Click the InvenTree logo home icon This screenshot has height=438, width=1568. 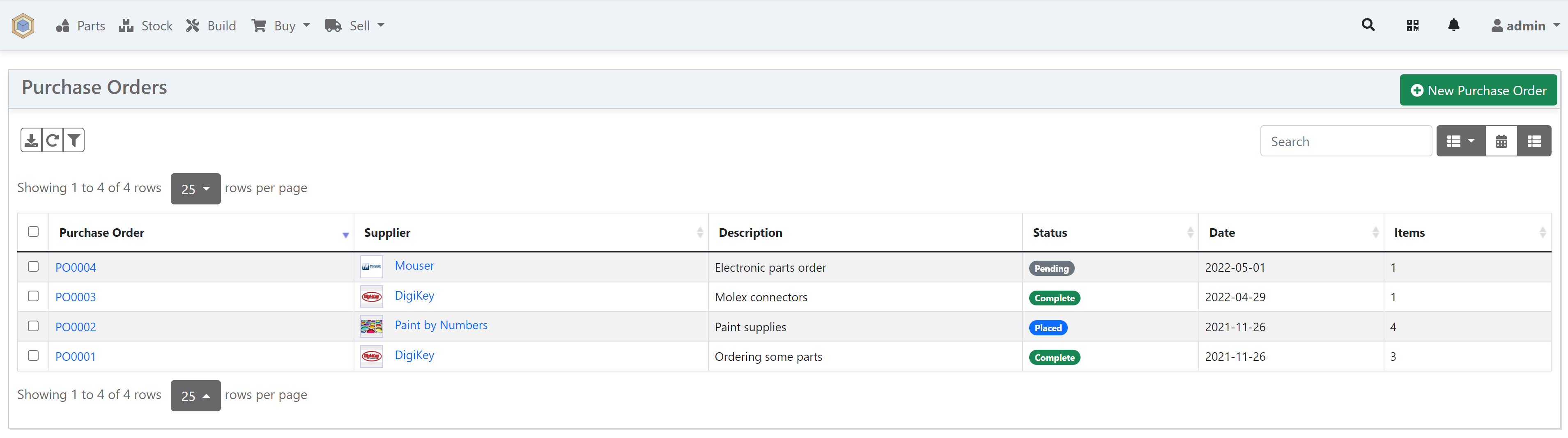click(x=23, y=25)
